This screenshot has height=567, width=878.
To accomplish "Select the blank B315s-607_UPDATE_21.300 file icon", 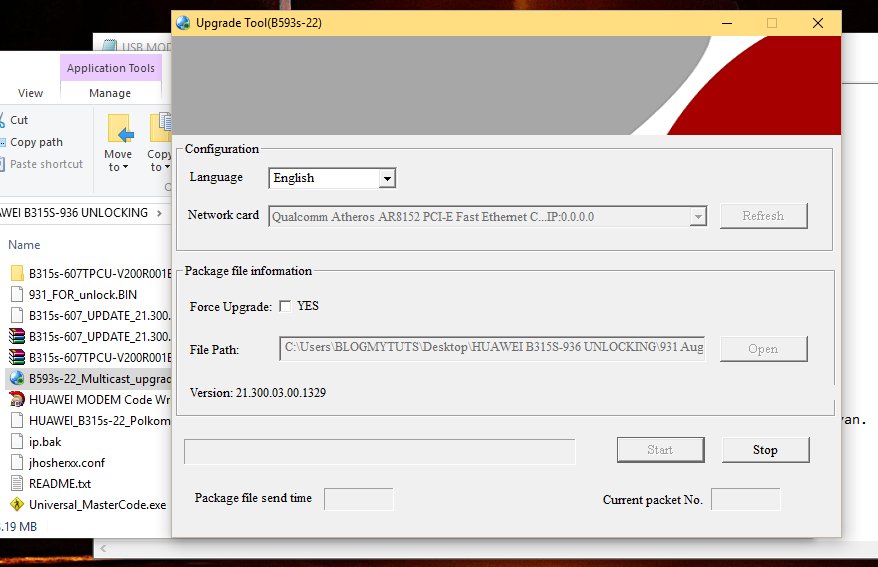I will 17,316.
